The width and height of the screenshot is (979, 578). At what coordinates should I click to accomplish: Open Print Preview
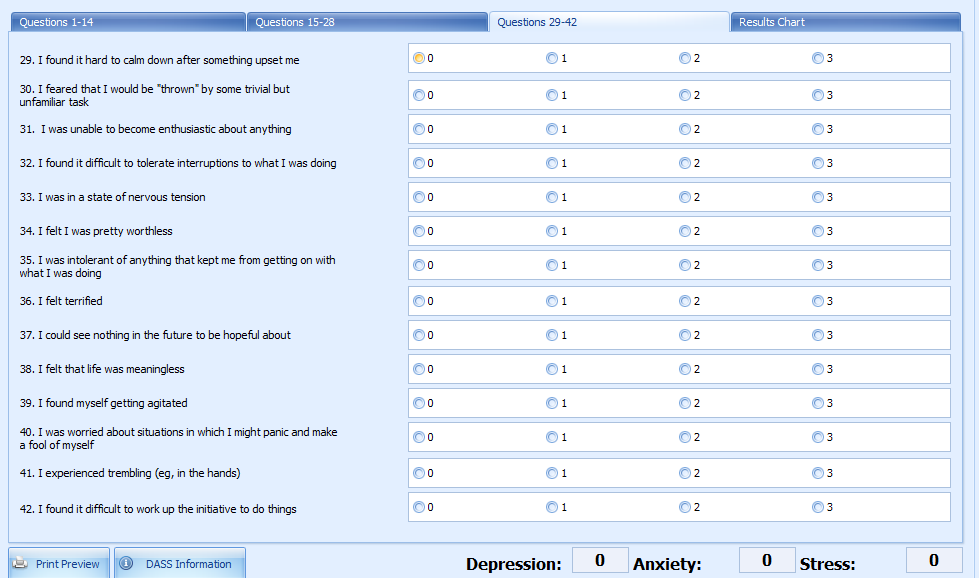[x=59, y=563]
